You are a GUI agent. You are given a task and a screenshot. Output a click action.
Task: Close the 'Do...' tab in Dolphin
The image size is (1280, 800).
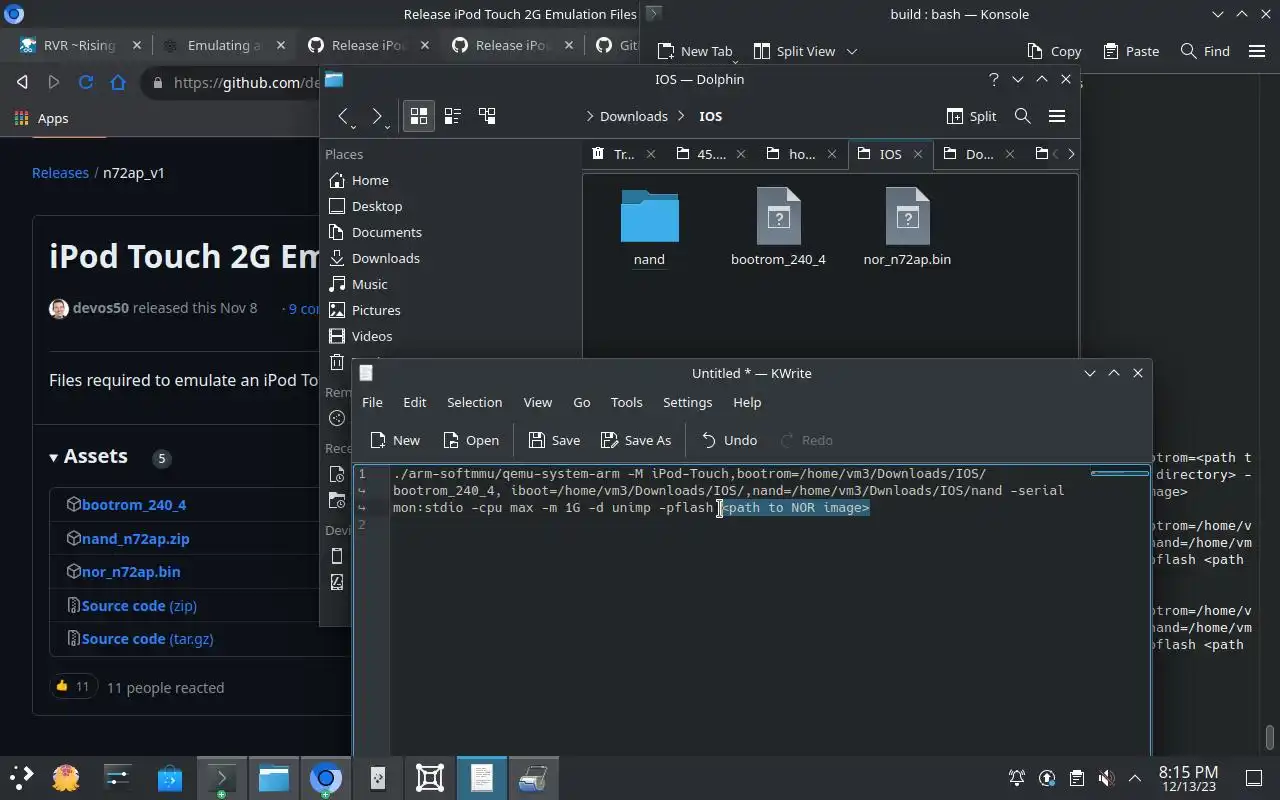[x=1010, y=154]
